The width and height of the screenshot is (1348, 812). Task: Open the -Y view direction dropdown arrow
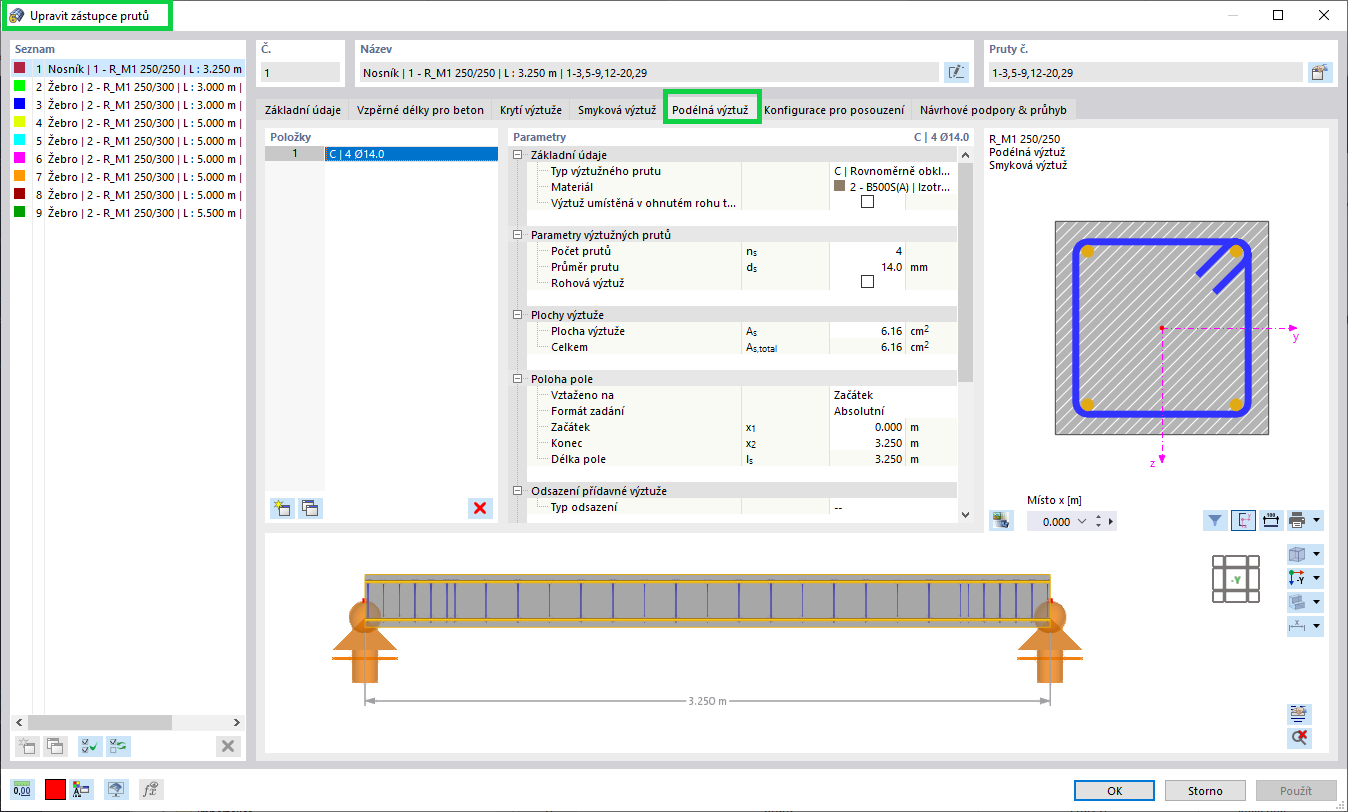(1316, 578)
